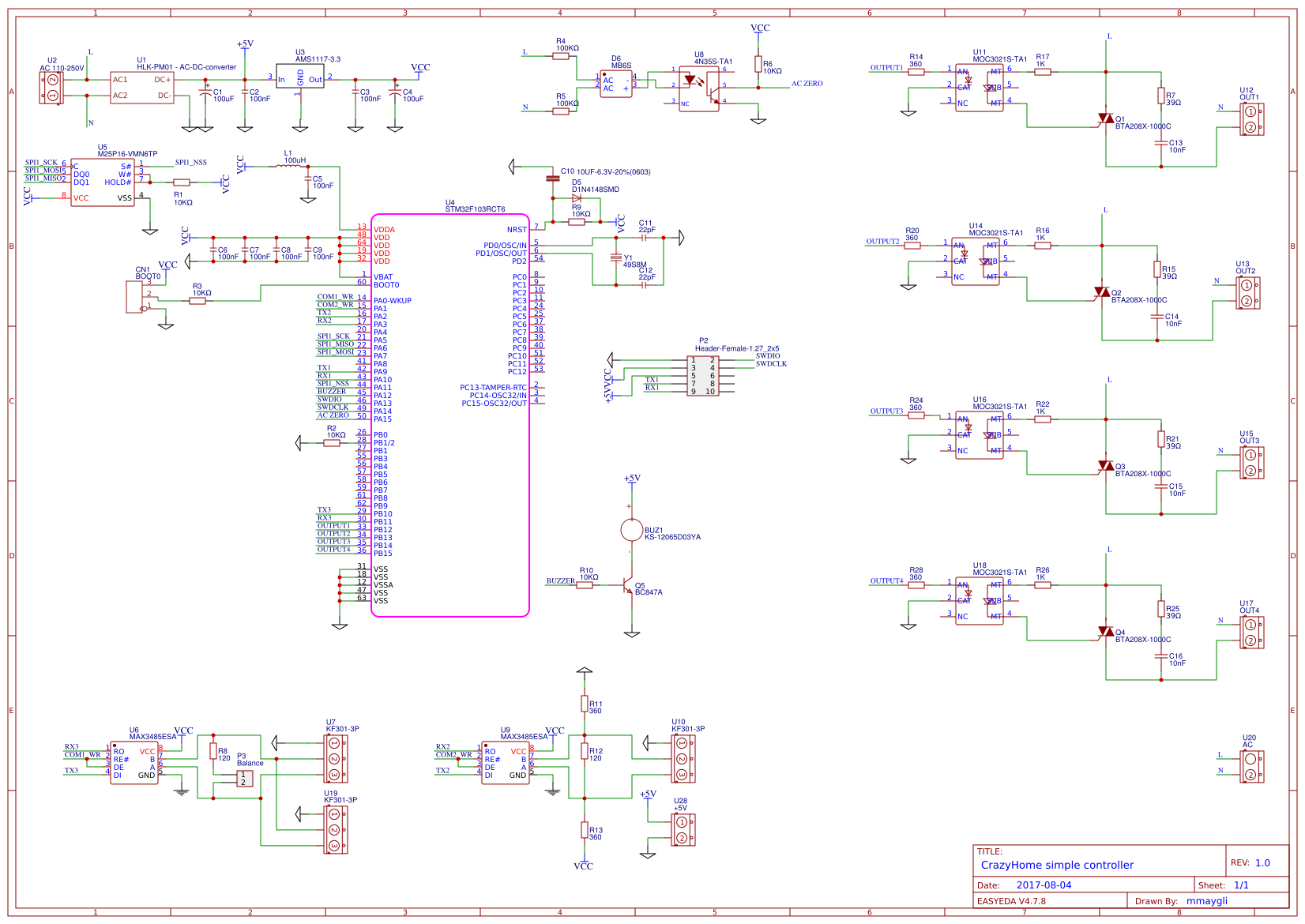Viewport: 1305px width, 924px height.
Task: Click the BOOT0 jumper connector CN1
Action: tap(134, 296)
